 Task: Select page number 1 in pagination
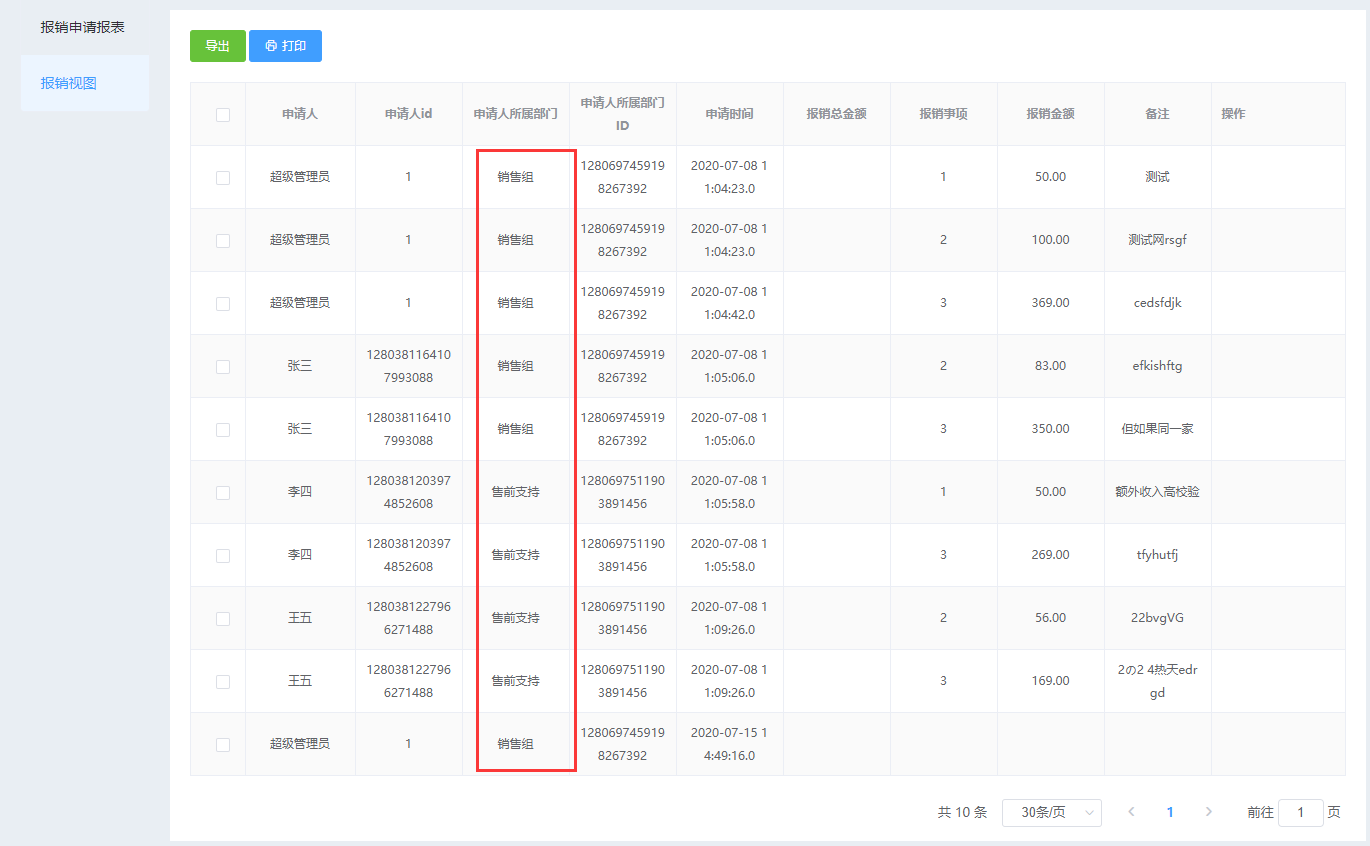1170,813
